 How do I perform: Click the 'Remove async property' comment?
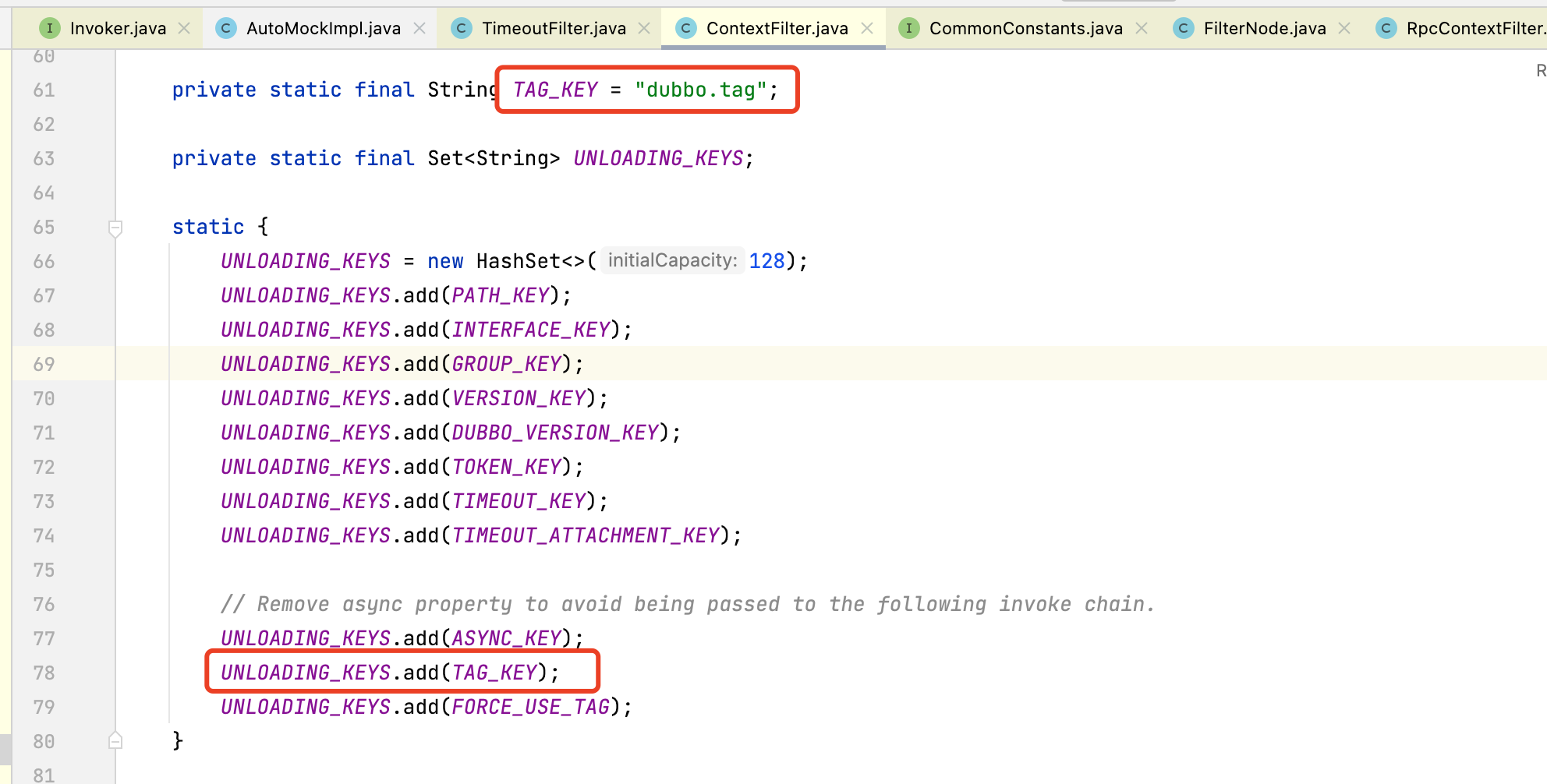click(x=688, y=605)
